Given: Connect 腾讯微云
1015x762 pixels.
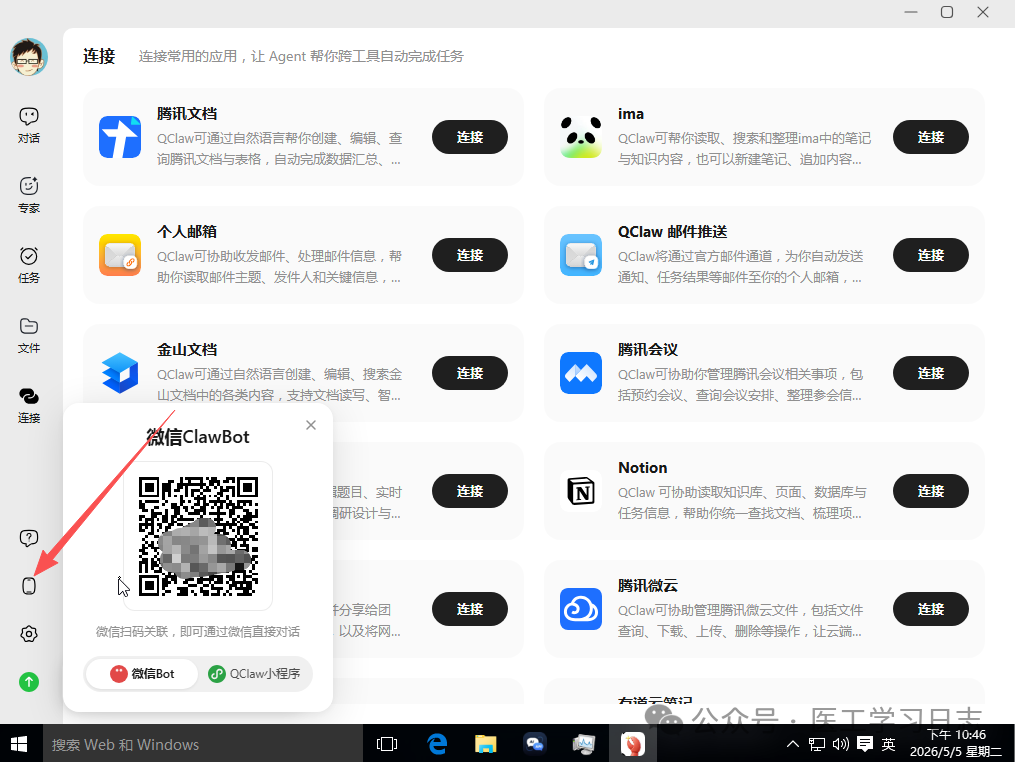Looking at the screenshot, I should point(930,609).
